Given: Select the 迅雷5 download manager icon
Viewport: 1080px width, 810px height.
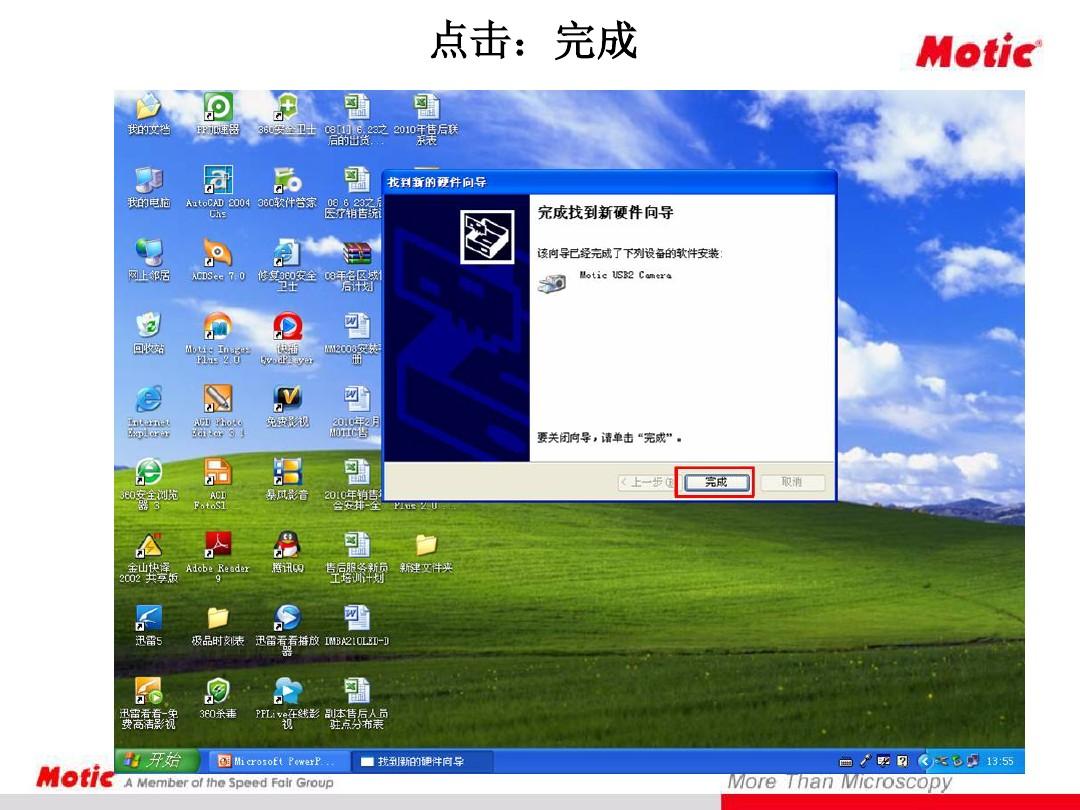Looking at the screenshot, I should pyautogui.click(x=148, y=619).
